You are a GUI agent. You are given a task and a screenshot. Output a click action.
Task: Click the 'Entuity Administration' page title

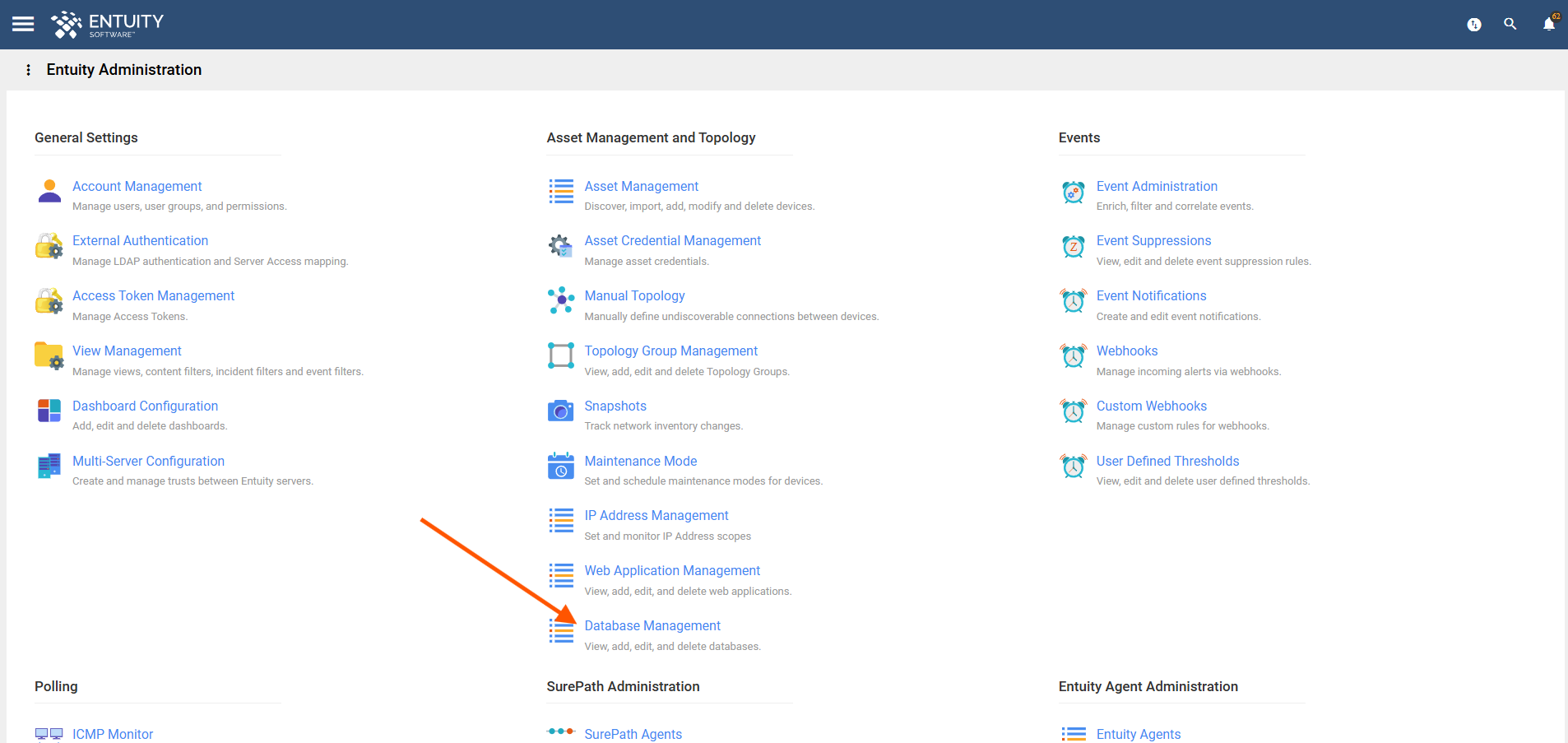click(x=124, y=70)
